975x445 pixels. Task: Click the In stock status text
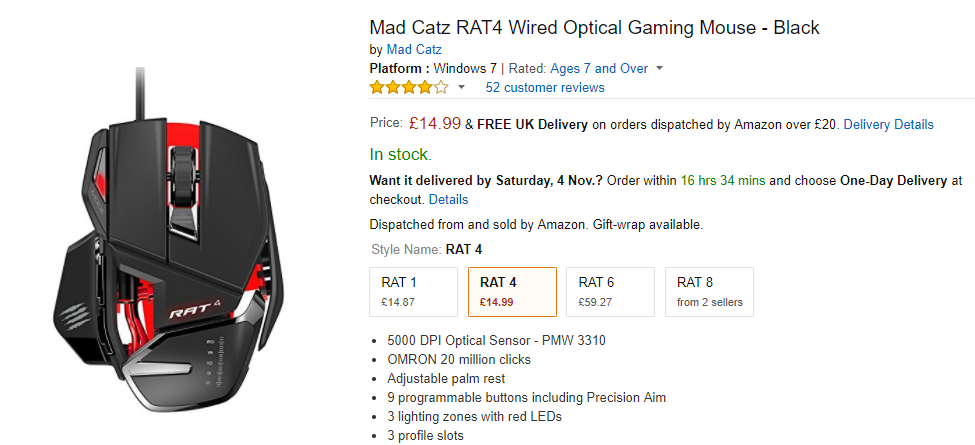[401, 155]
